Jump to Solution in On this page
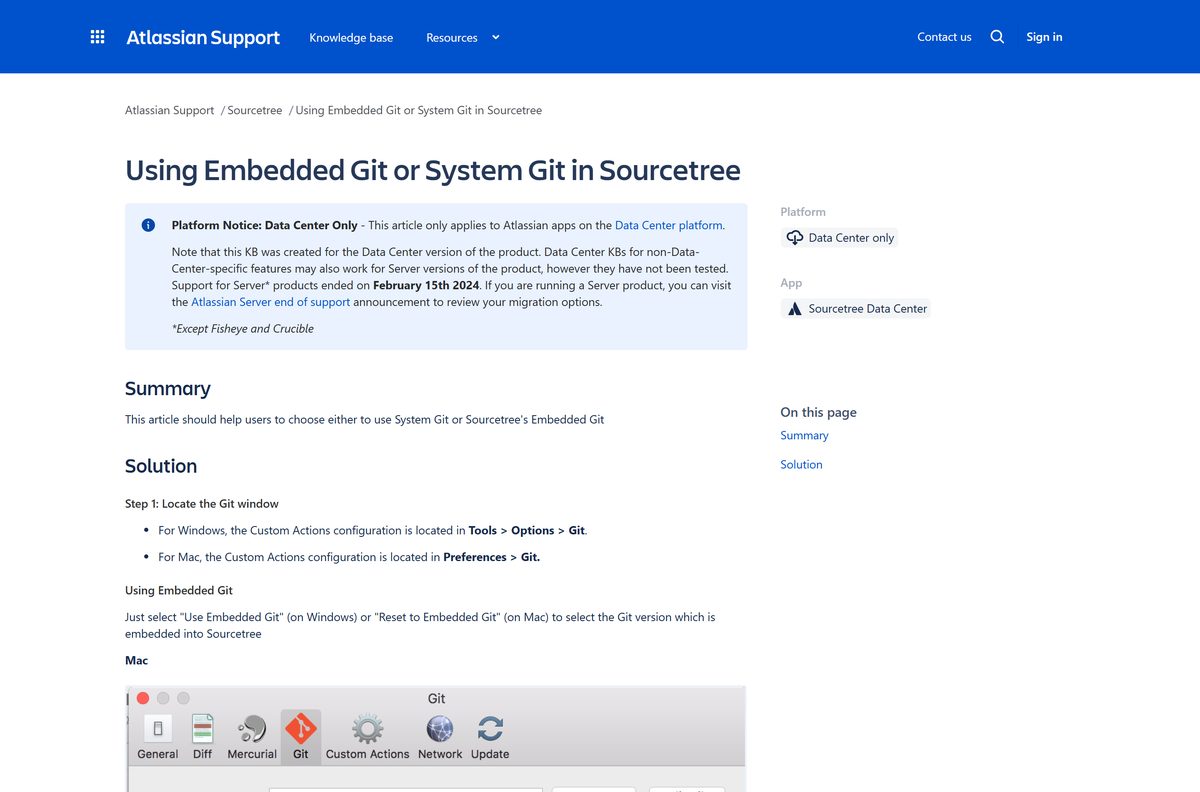This screenshot has height=792, width=1200. tap(801, 464)
